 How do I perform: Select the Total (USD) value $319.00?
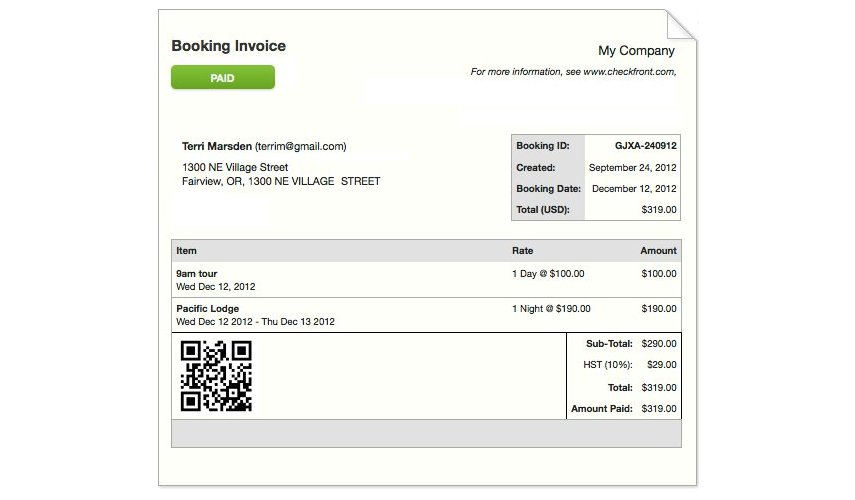tap(659, 209)
